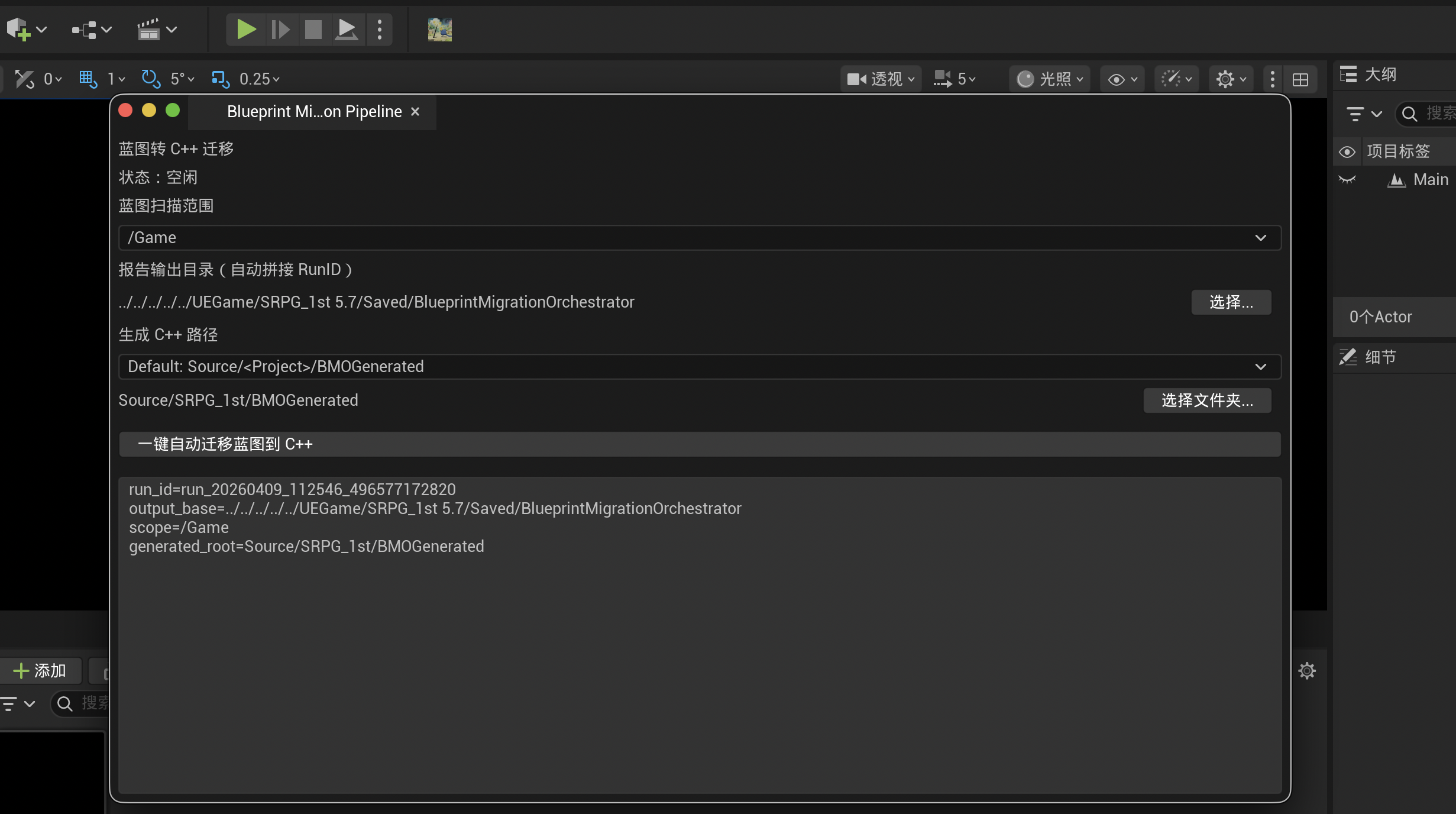
Task: Click the 添加 add button in content browser
Action: (40, 670)
